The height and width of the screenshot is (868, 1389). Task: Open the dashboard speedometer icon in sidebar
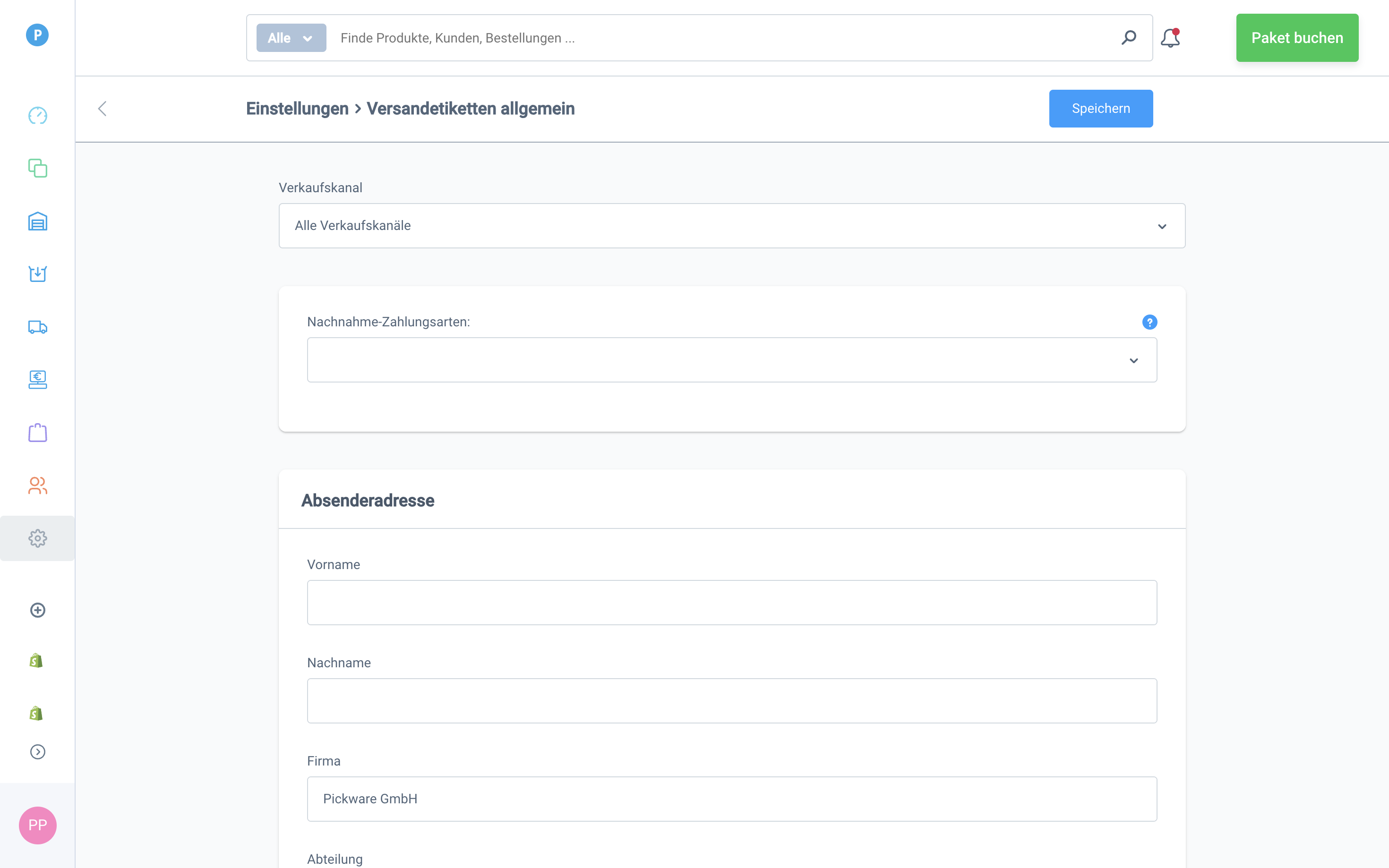[37, 115]
